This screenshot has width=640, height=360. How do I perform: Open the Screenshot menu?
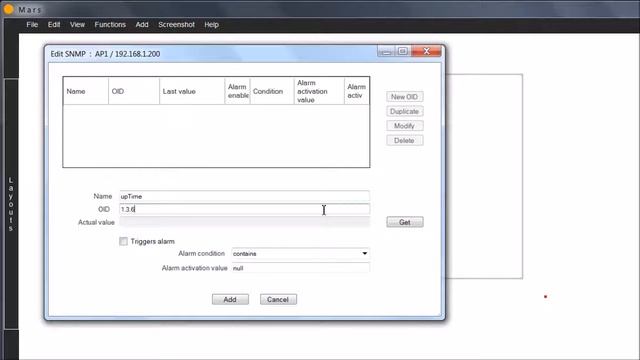176,24
